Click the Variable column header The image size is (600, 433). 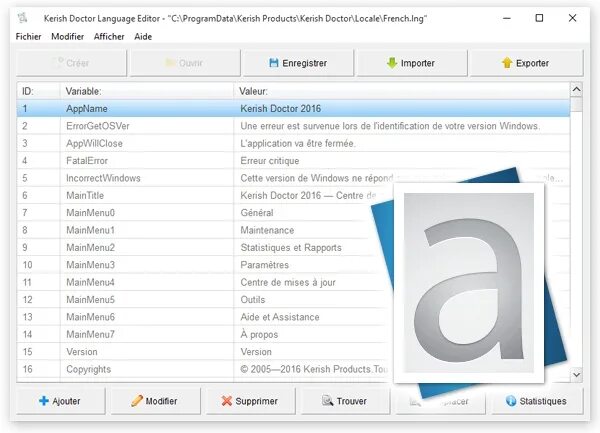tap(147, 91)
